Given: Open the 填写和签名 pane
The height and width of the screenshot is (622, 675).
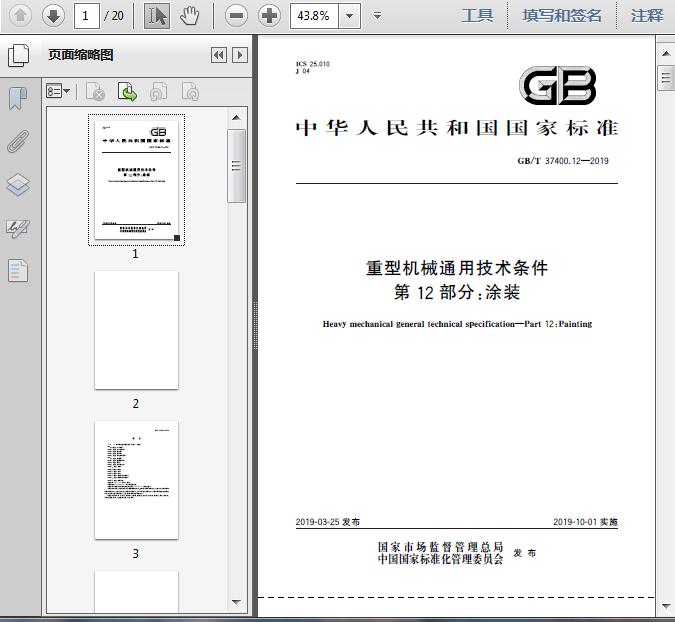Looking at the screenshot, I should tap(562, 16).
